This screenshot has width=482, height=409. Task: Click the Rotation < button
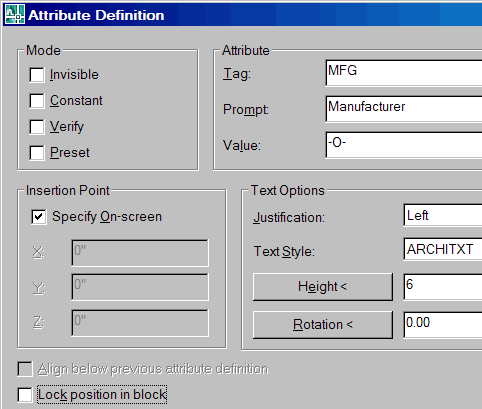click(x=323, y=325)
